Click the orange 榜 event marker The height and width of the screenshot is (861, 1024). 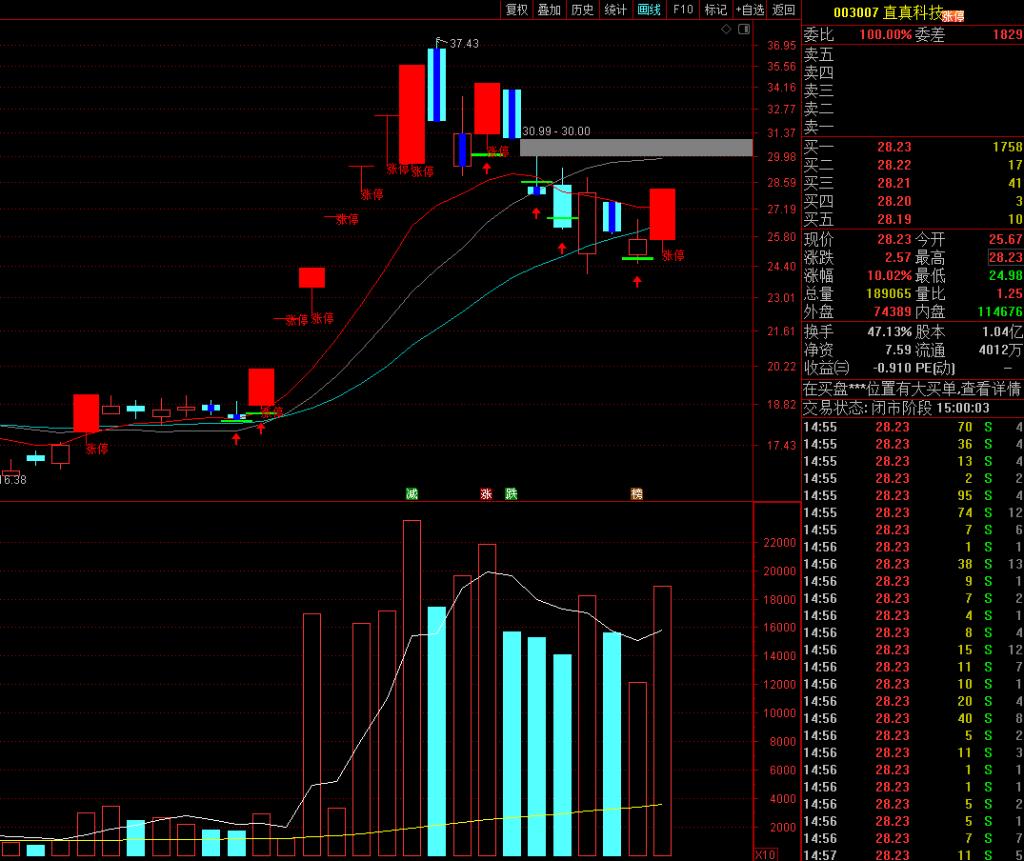tap(636, 494)
